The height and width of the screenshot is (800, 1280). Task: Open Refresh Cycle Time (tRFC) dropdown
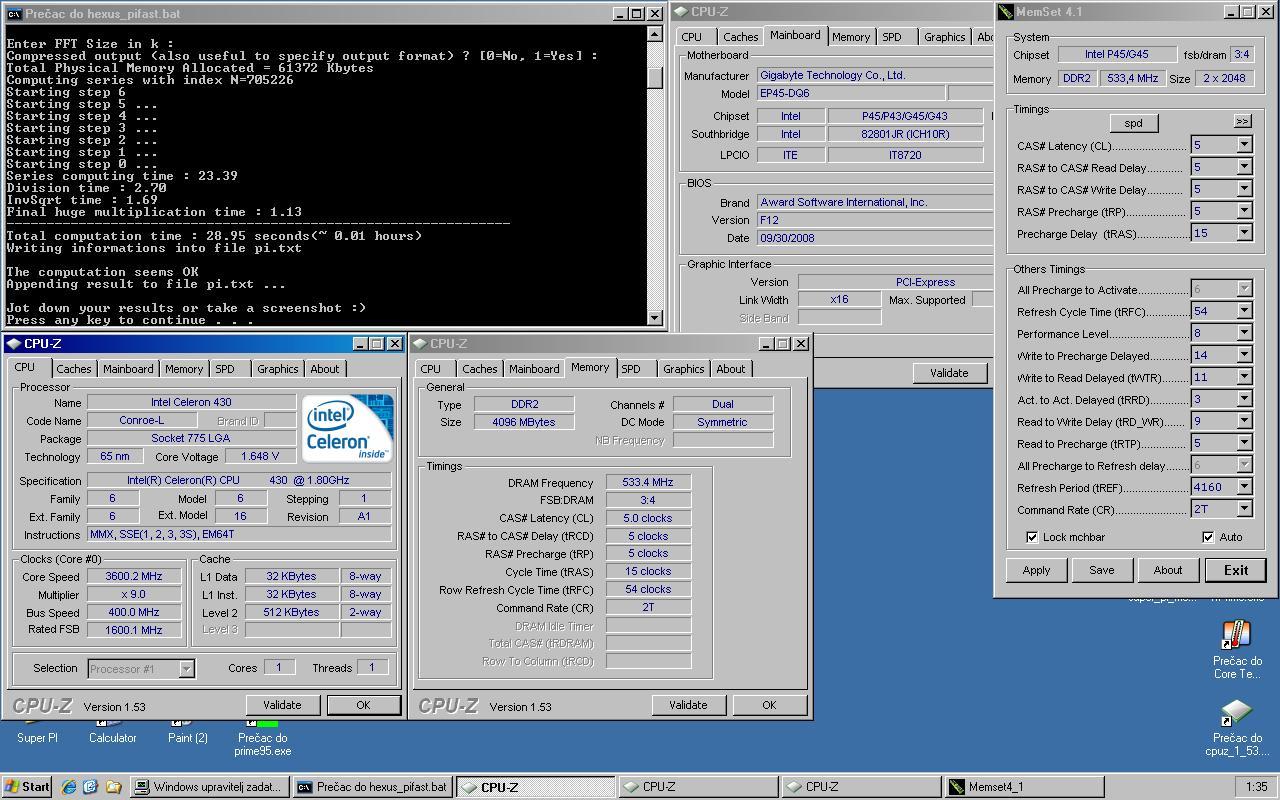pyautogui.click(x=1244, y=311)
